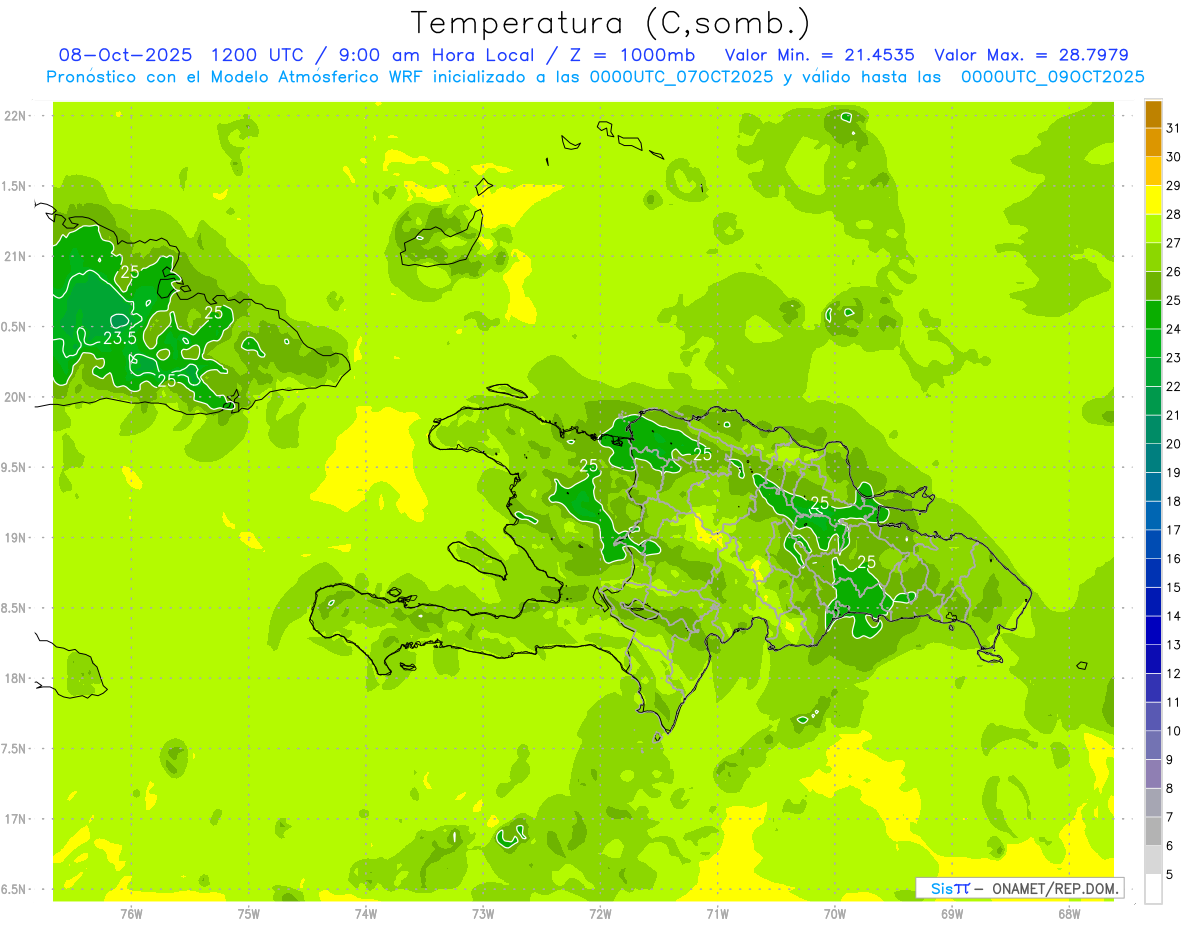
Task: Select the gray legend swatch between 6 and 7
Action: pyautogui.click(x=1153, y=831)
